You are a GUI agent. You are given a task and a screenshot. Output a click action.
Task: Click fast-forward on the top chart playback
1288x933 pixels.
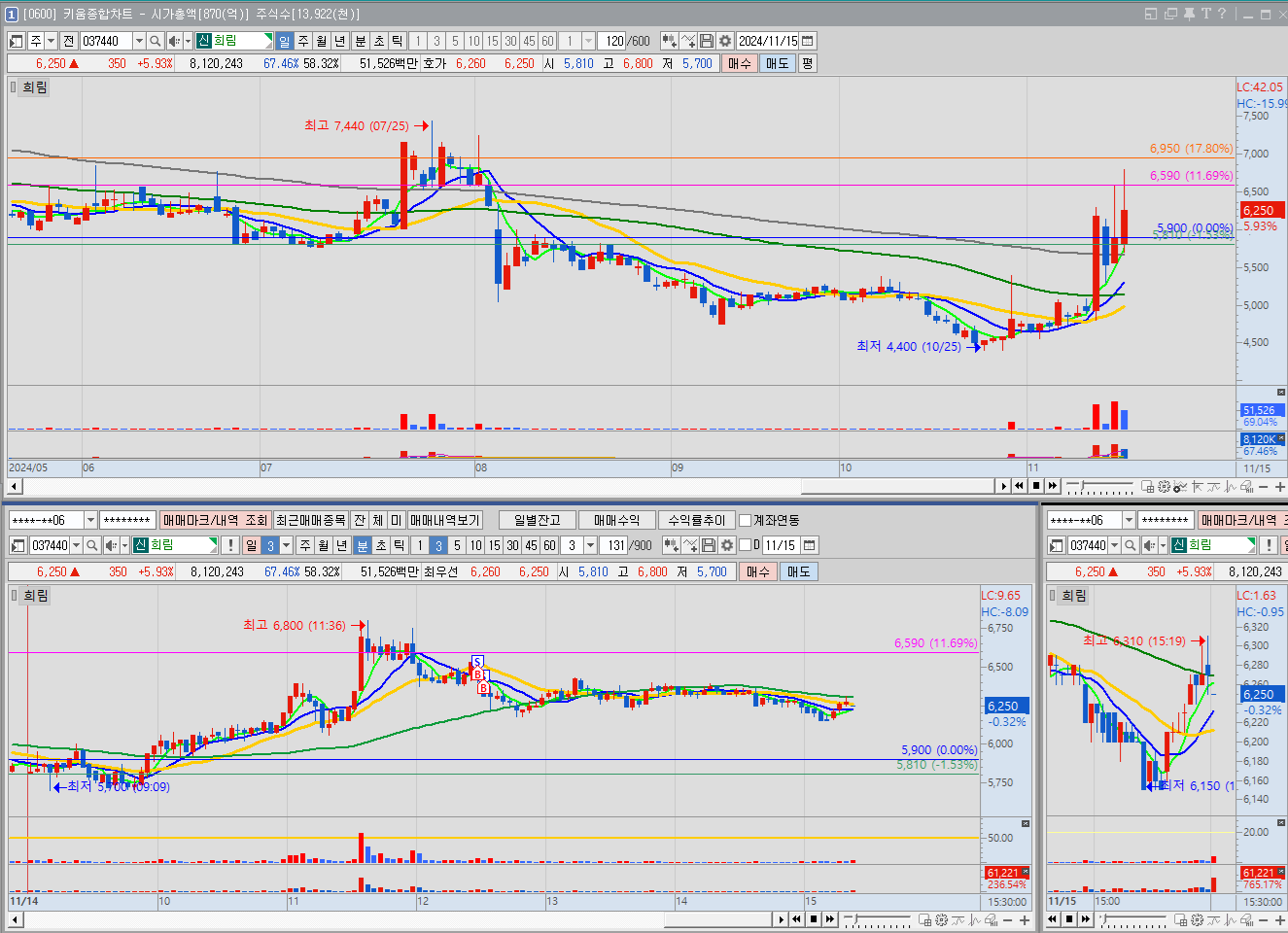(x=1052, y=485)
